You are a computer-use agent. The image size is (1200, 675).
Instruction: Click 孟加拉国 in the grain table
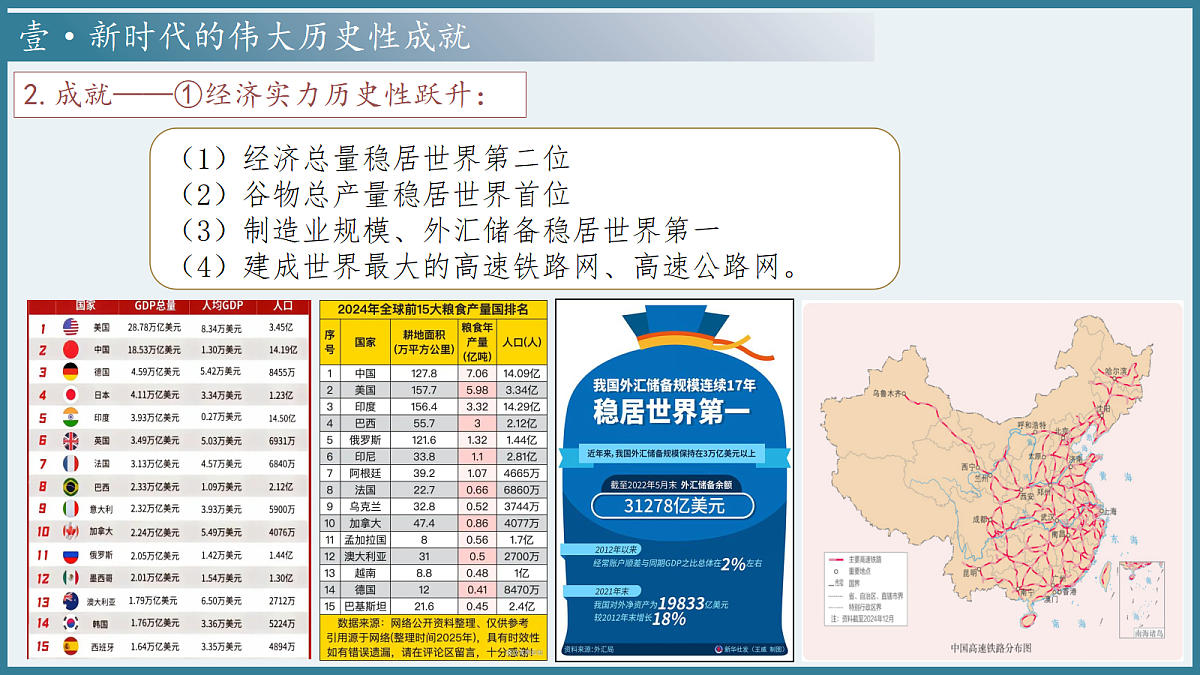(x=365, y=539)
